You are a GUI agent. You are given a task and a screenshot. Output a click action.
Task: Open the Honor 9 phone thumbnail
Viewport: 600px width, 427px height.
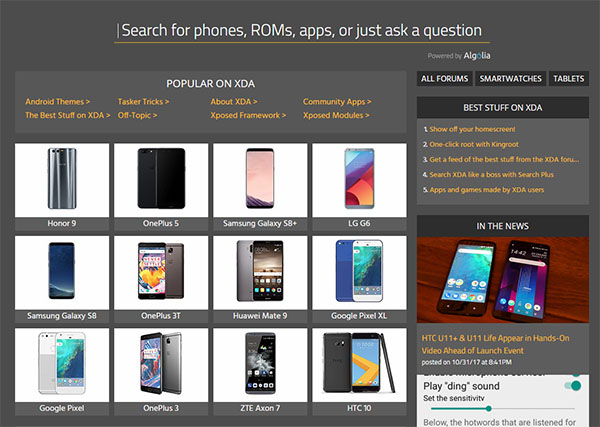click(x=62, y=180)
